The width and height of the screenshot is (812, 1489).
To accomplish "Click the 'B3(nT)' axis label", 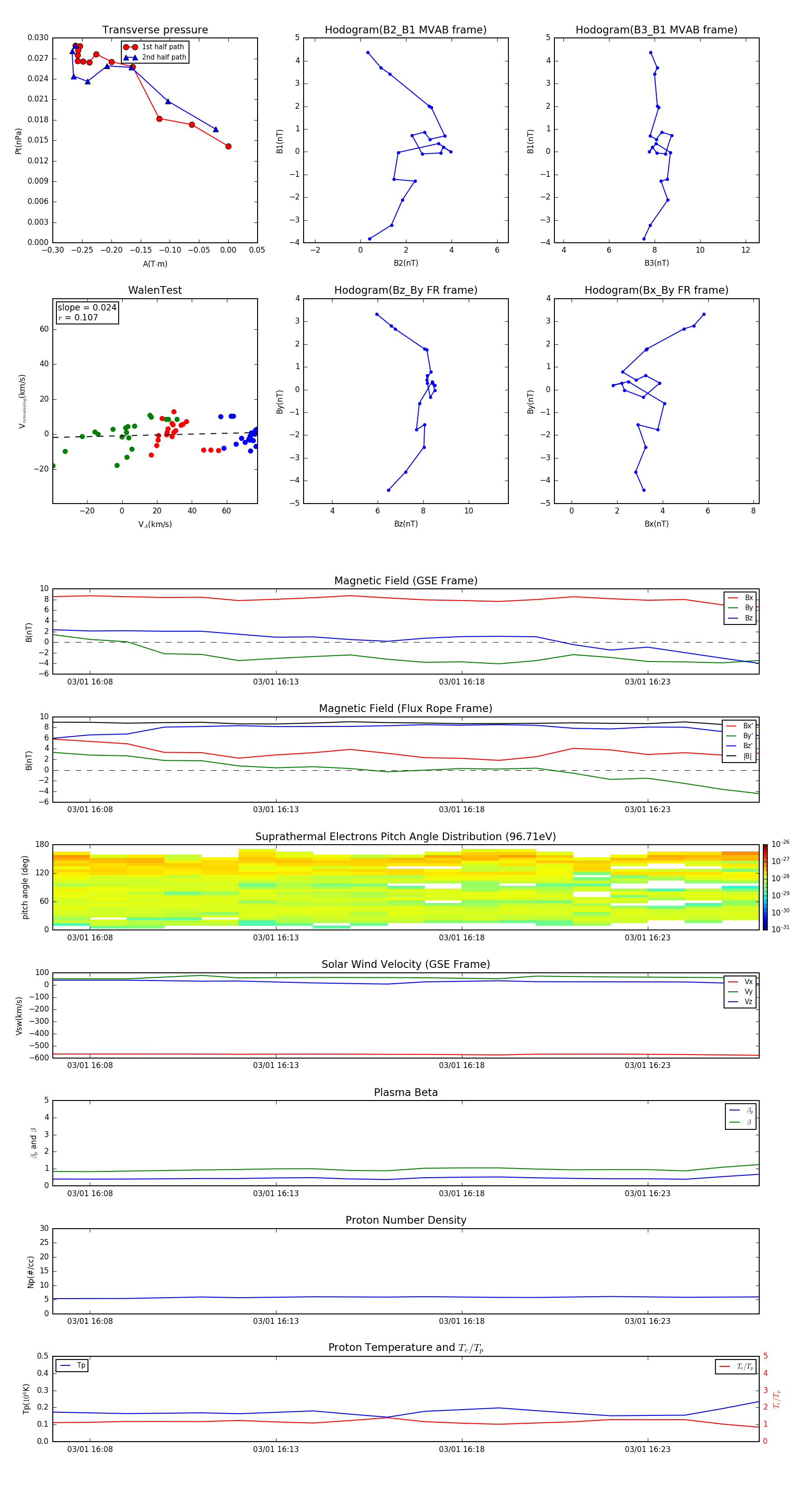I will (656, 263).
